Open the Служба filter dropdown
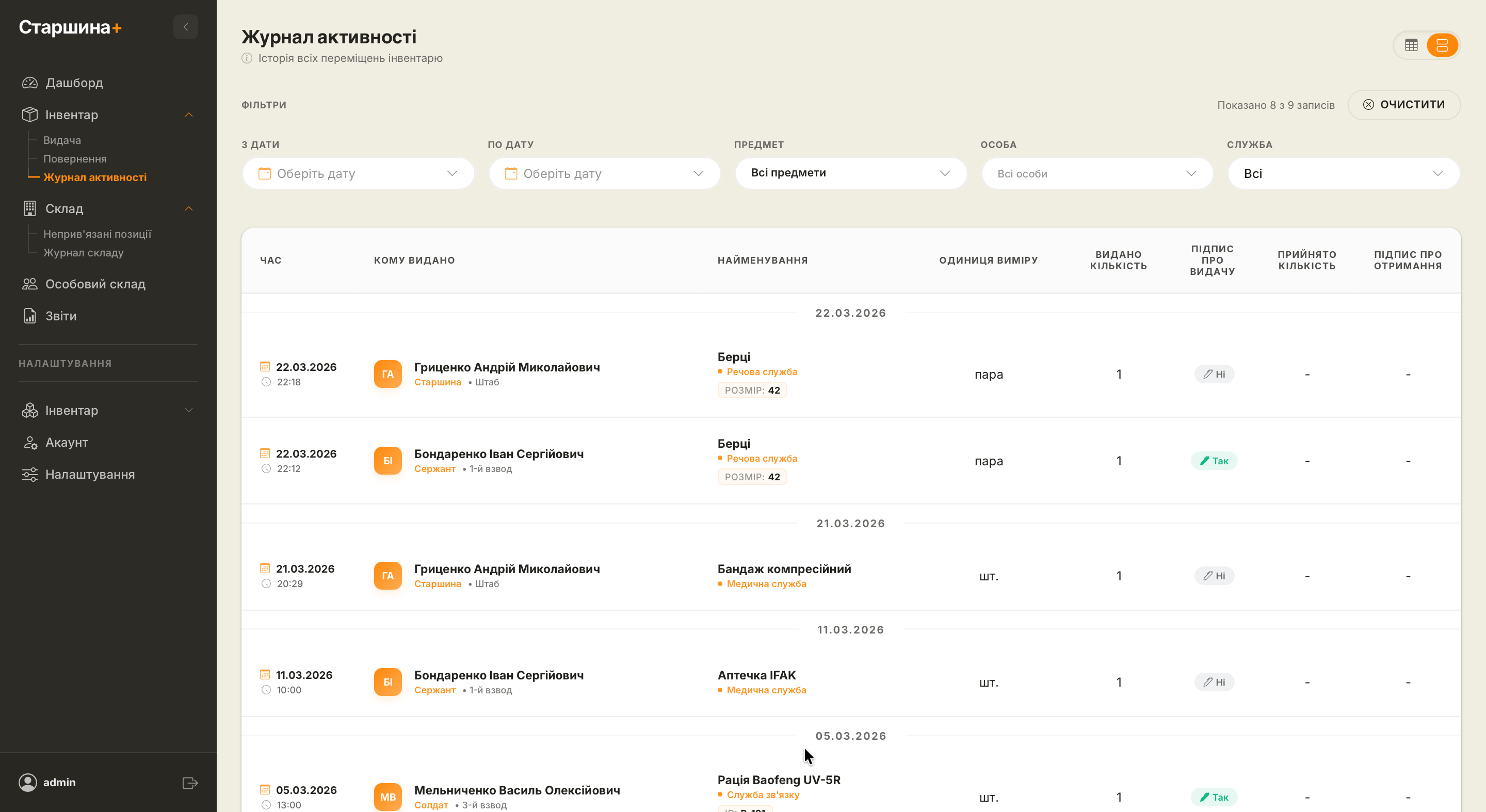 pyautogui.click(x=1343, y=173)
